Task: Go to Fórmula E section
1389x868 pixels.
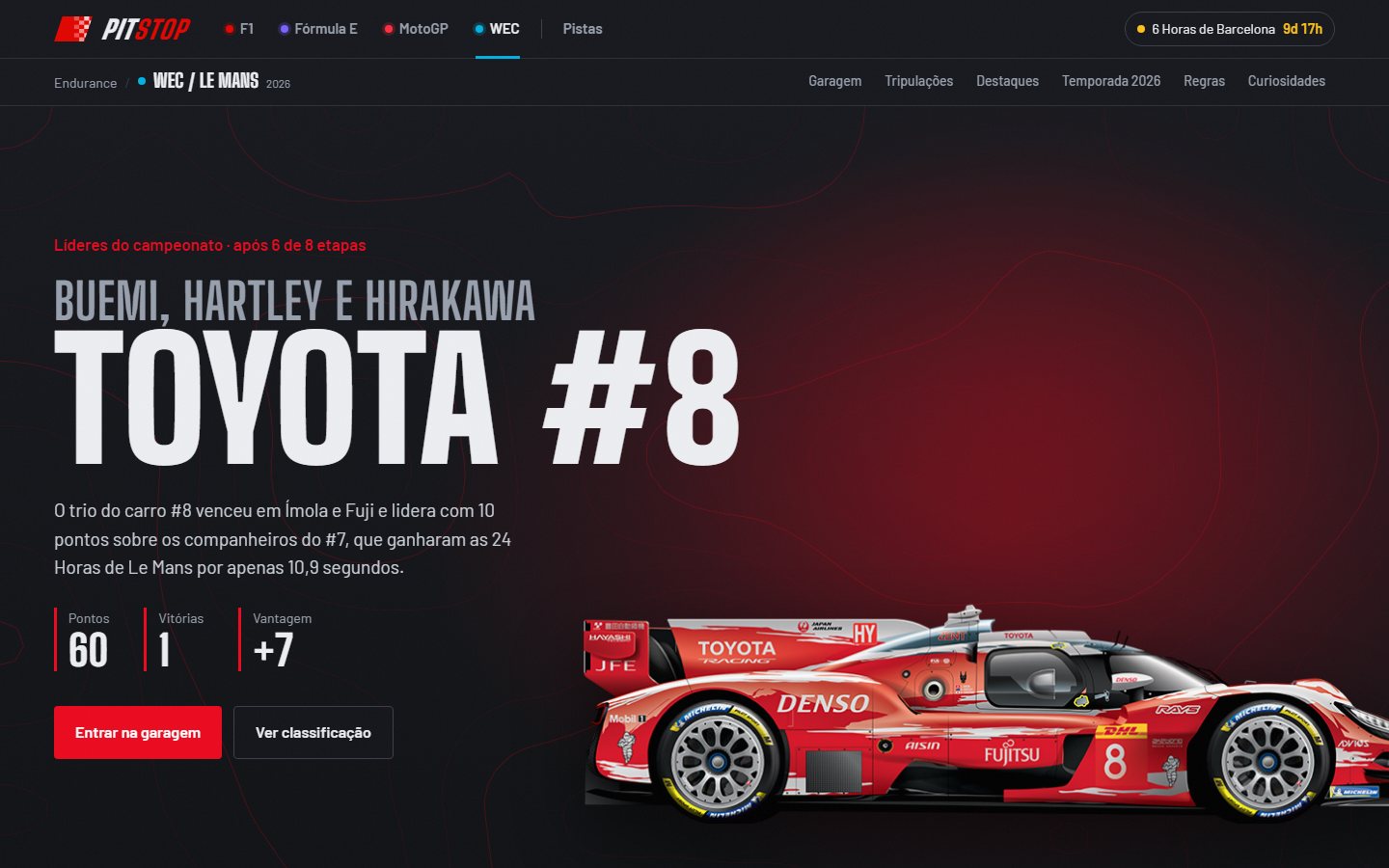Action: (x=318, y=29)
